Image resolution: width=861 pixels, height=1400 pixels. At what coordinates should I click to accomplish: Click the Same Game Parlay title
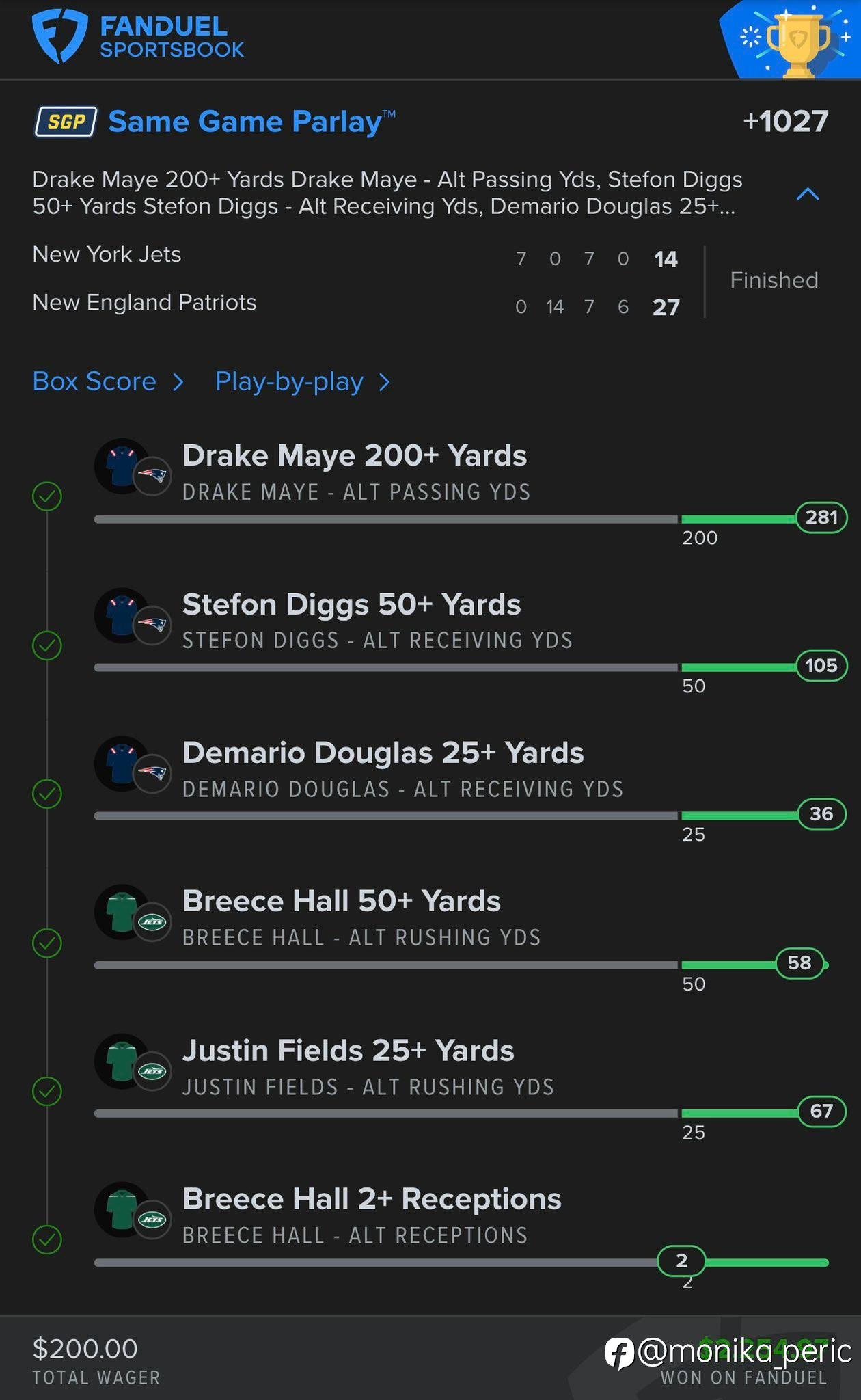click(x=245, y=122)
